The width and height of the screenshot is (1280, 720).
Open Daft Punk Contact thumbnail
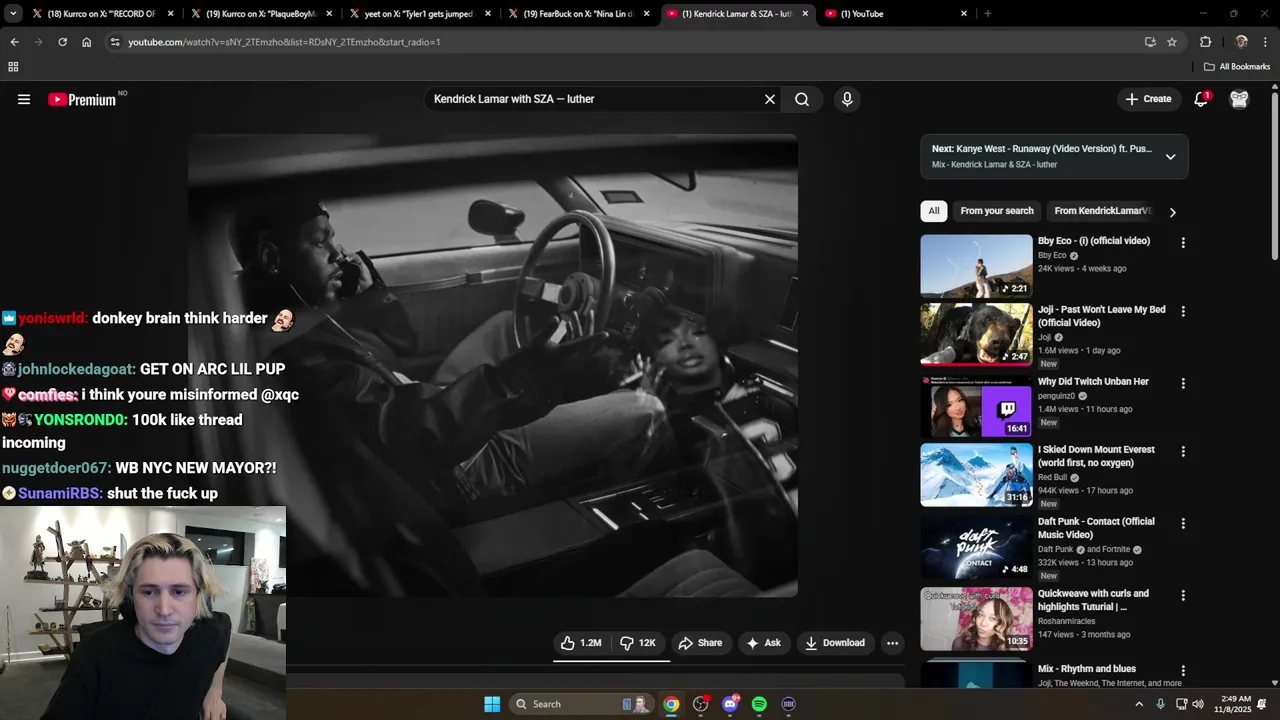(x=976, y=546)
